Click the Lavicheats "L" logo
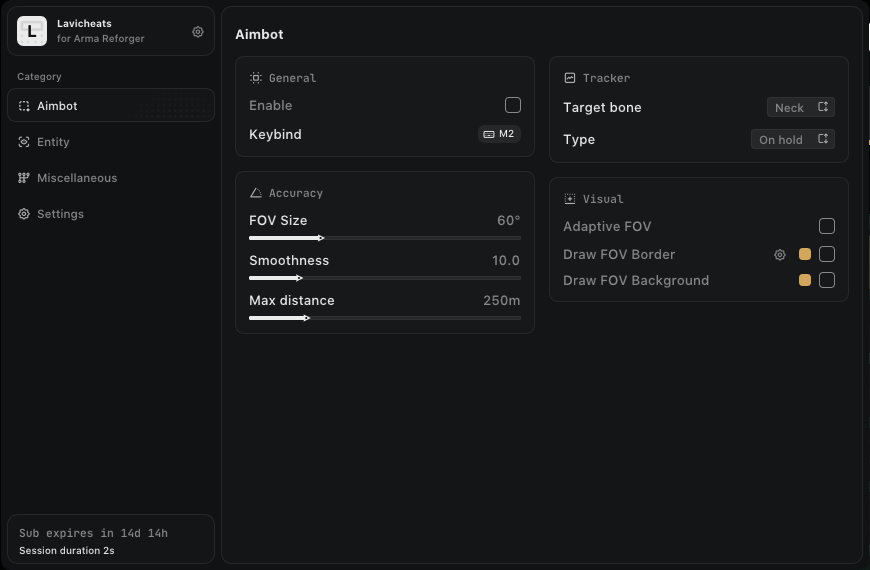This screenshot has width=870, height=570. pyautogui.click(x=32, y=32)
